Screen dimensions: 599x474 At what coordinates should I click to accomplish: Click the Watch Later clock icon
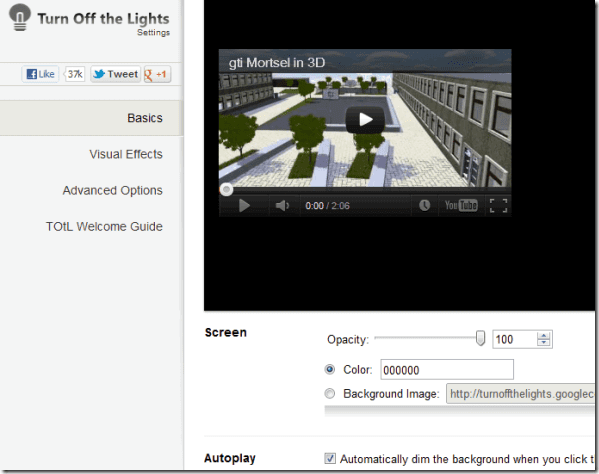pyautogui.click(x=424, y=205)
